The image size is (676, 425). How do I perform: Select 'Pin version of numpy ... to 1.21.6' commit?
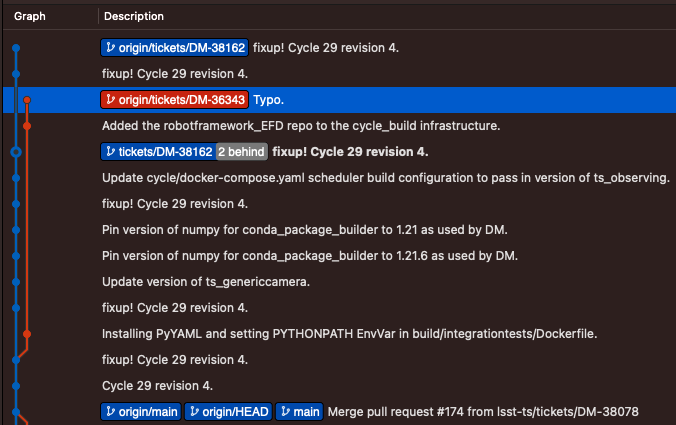[310, 256]
